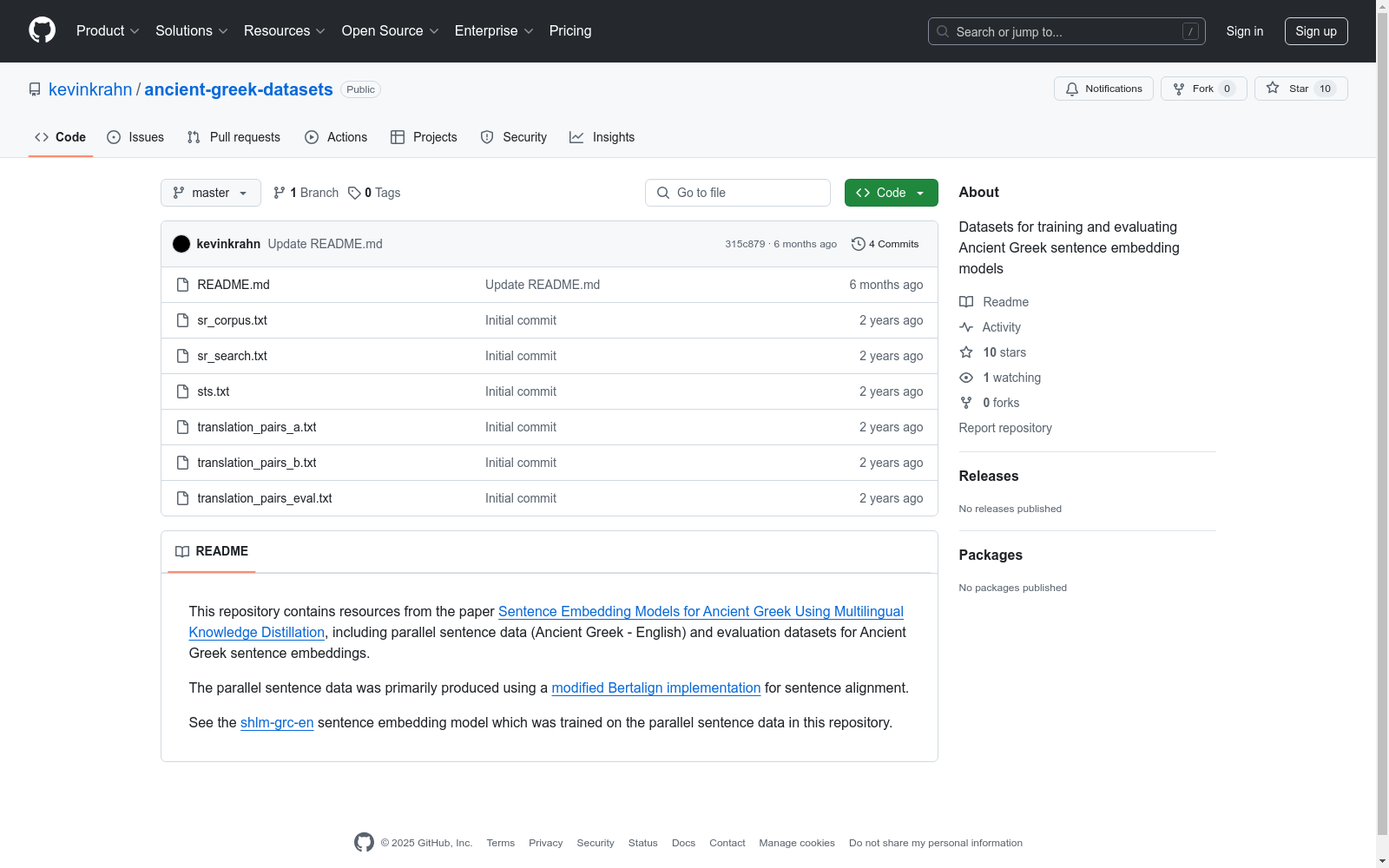The width and height of the screenshot is (1389, 868).
Task: Select the README tab heading
Action: pos(212,551)
